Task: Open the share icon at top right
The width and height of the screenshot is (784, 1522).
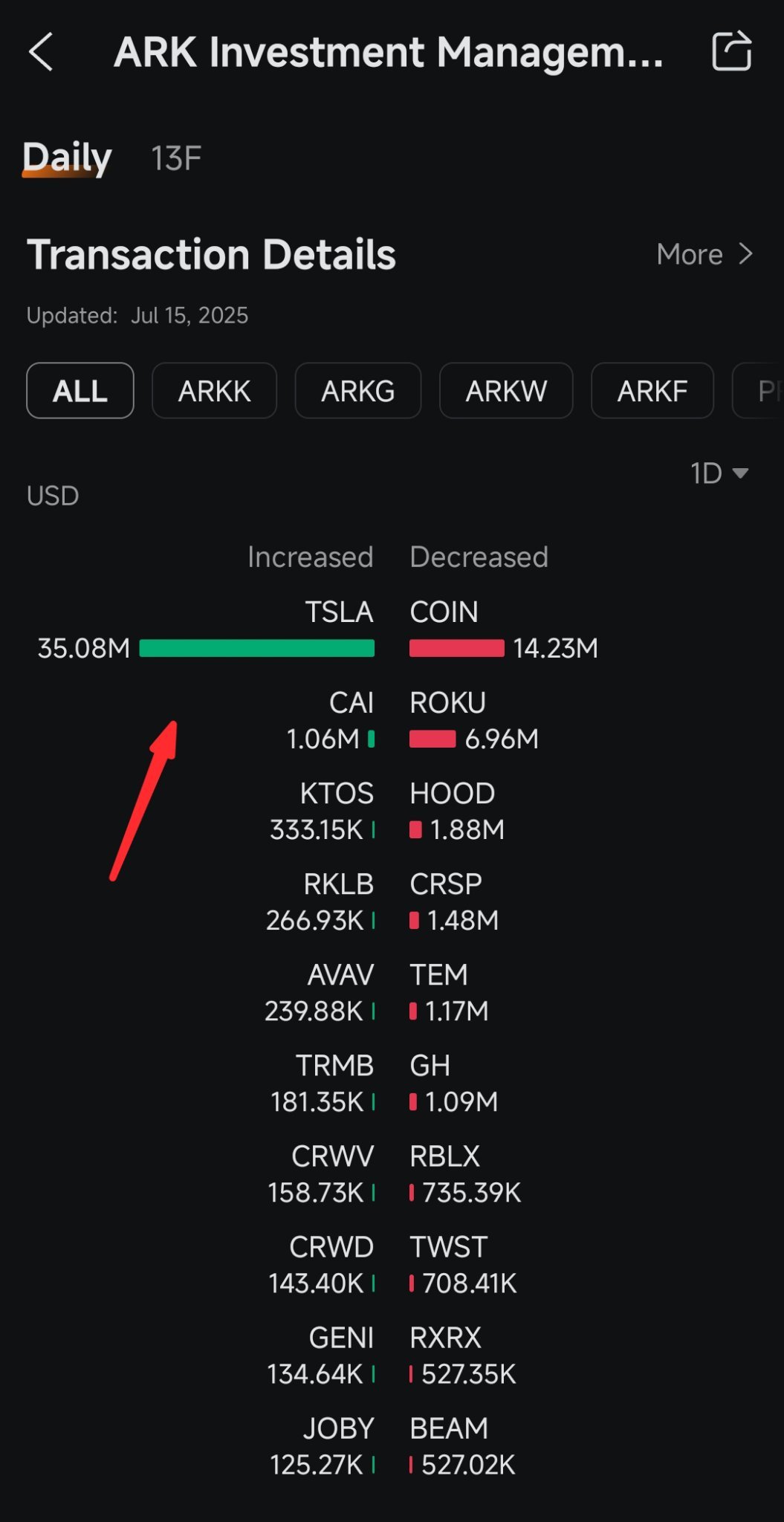Action: coord(731,51)
